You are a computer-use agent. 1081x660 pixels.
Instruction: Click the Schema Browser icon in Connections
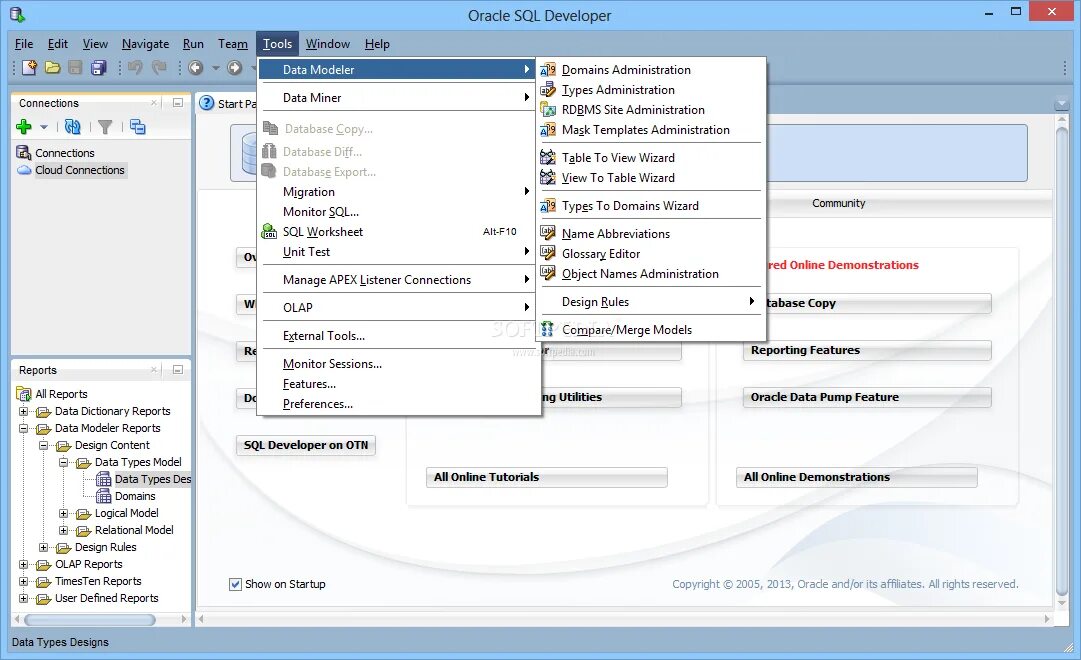pyautogui.click(x=138, y=127)
